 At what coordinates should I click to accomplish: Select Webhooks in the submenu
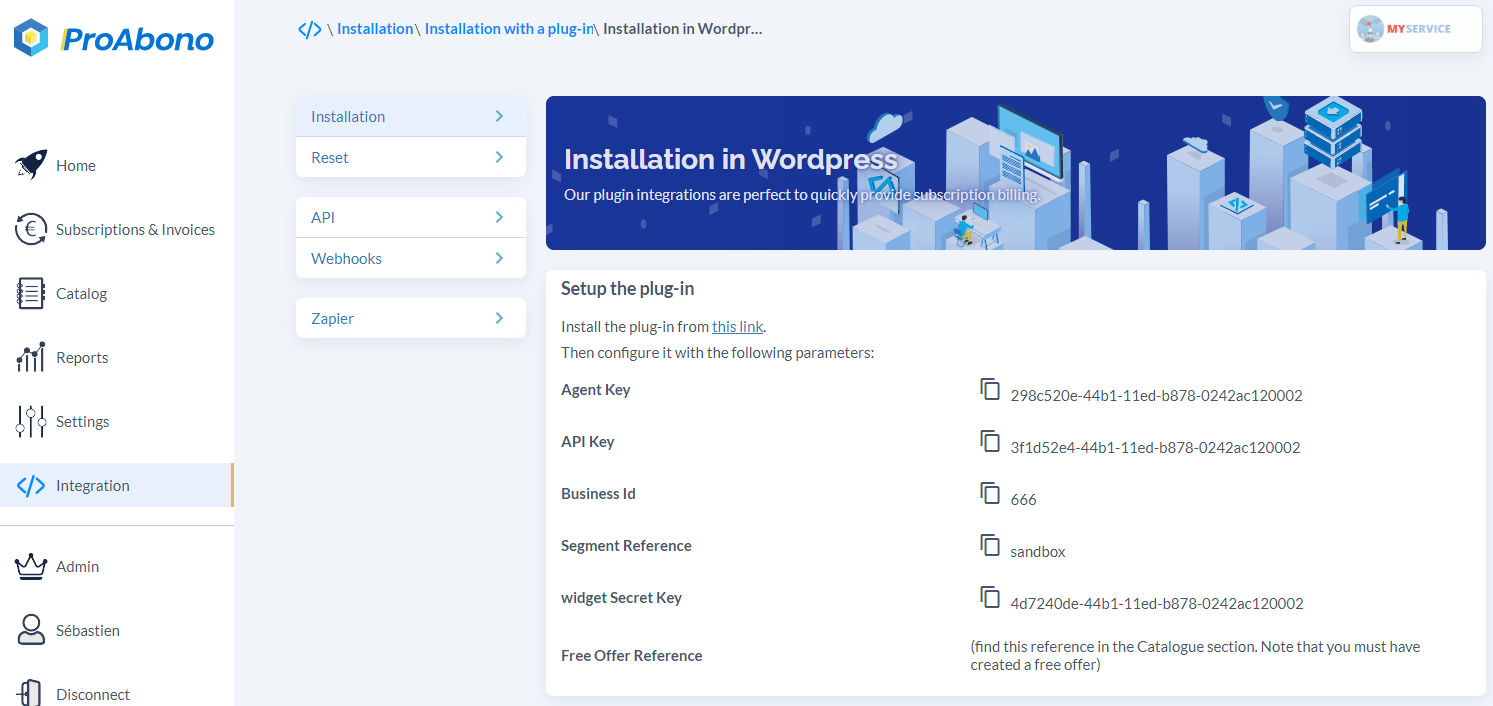(x=411, y=258)
